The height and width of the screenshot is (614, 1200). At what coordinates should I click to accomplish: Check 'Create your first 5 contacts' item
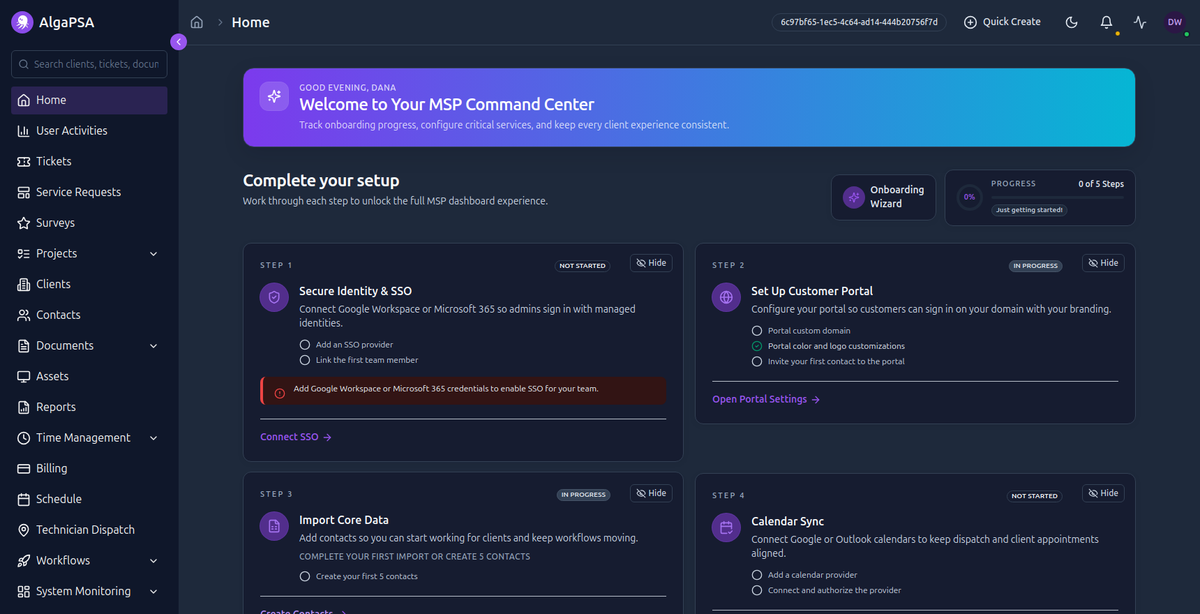[305, 576]
